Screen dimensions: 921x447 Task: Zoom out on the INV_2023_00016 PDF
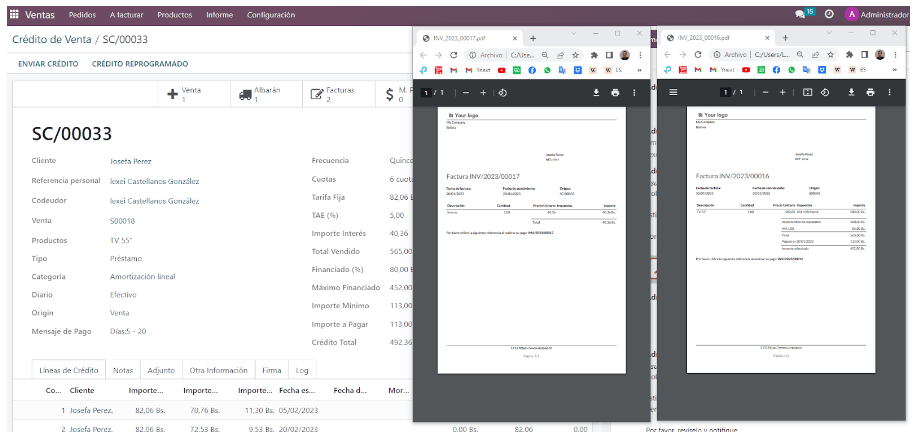point(765,92)
